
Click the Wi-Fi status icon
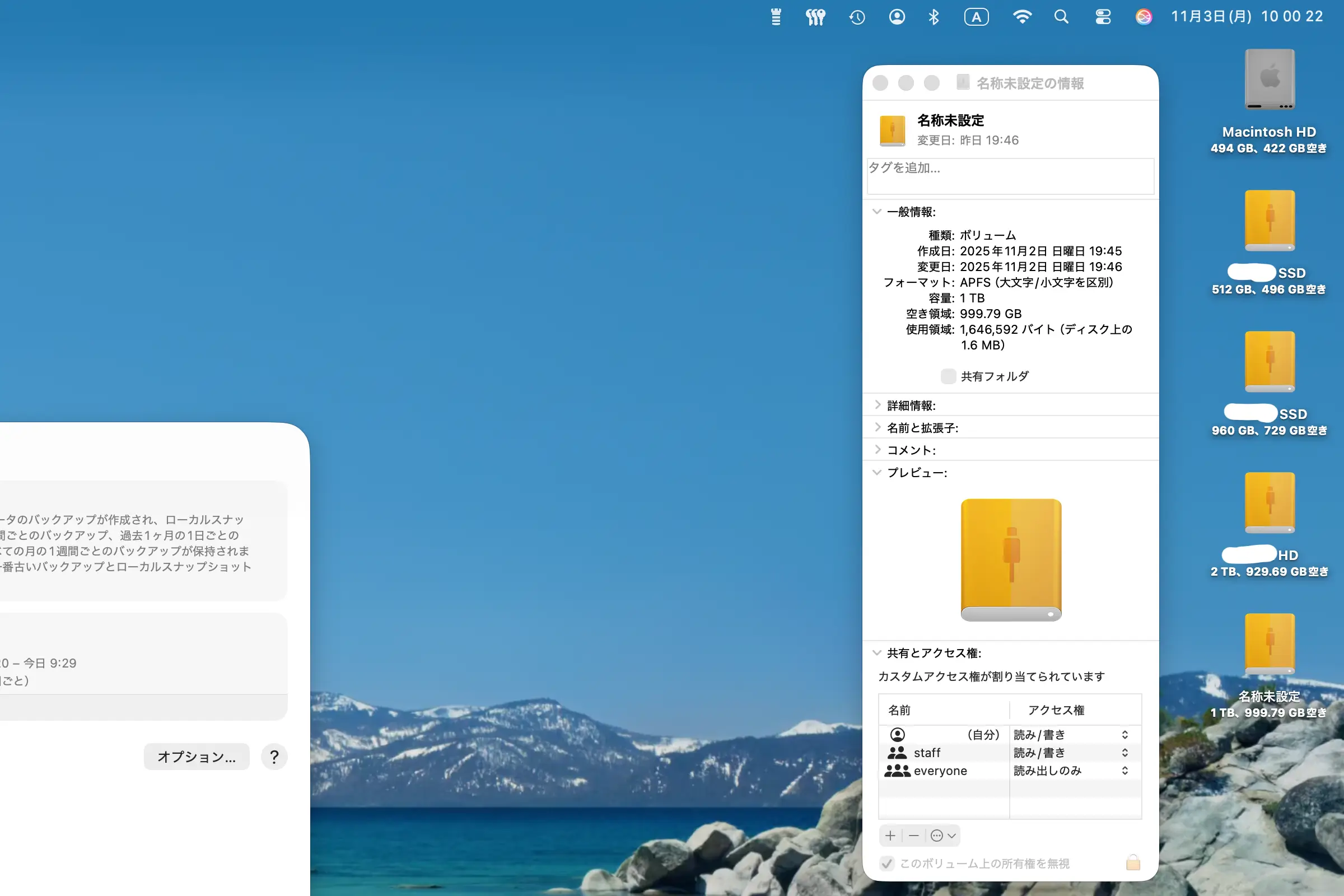coord(1021,17)
